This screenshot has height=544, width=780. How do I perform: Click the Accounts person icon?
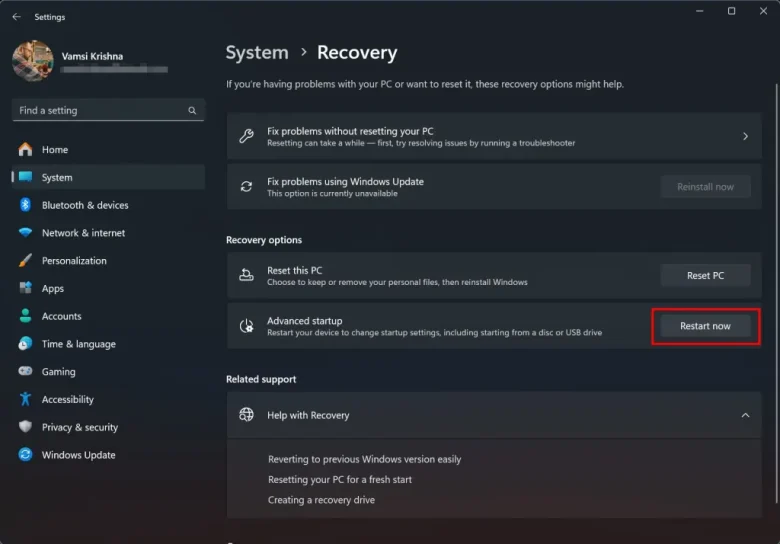click(25, 316)
